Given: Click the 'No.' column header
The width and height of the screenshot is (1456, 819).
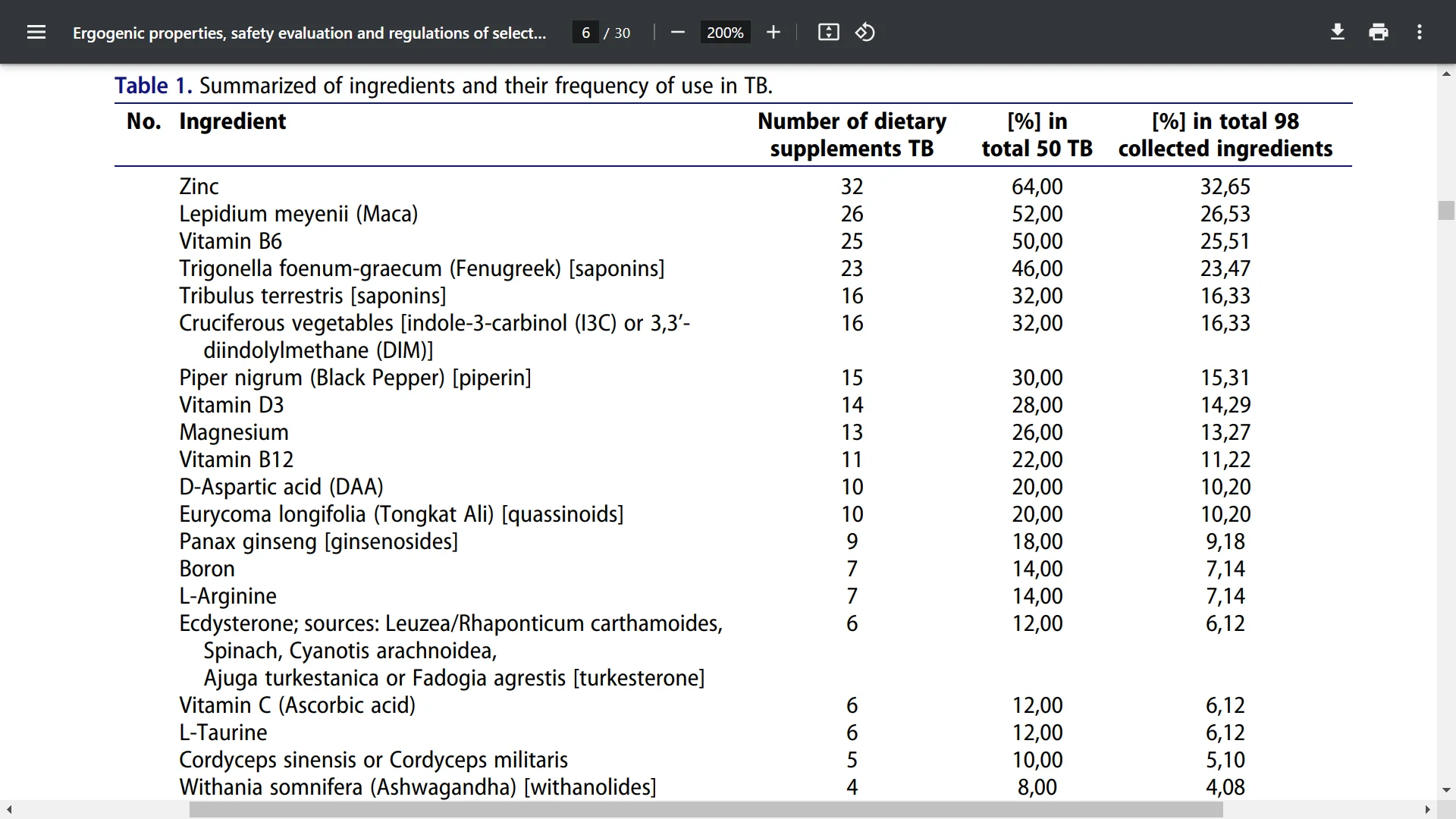Looking at the screenshot, I should click(x=144, y=121).
